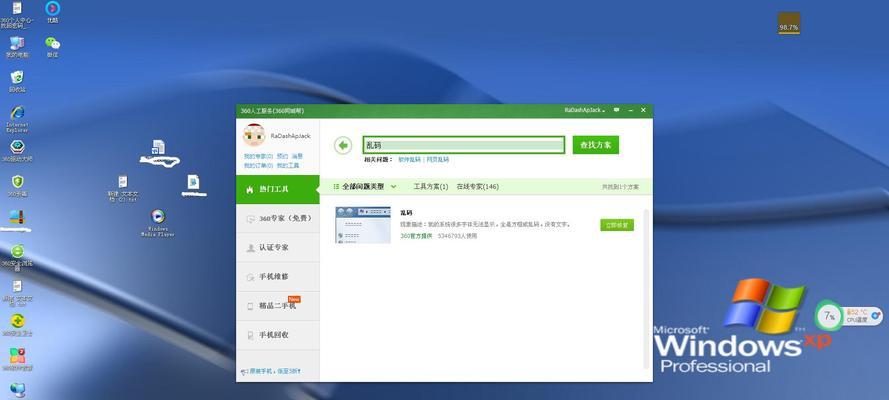Viewport: 889px width, 400px height.
Task: Click the flame icon beside 热门工具
Action: click(250, 189)
